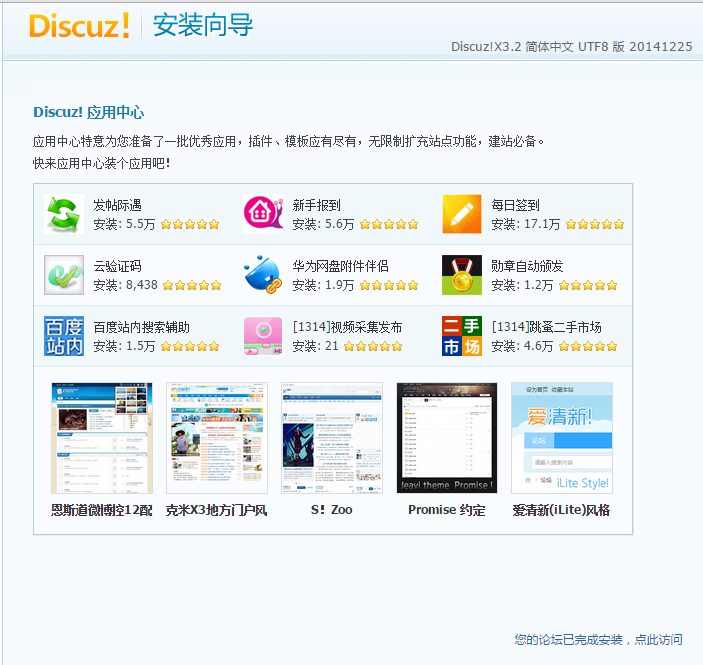Click the Discuz! logo in header
This screenshot has height=665, width=703.
coord(79,26)
